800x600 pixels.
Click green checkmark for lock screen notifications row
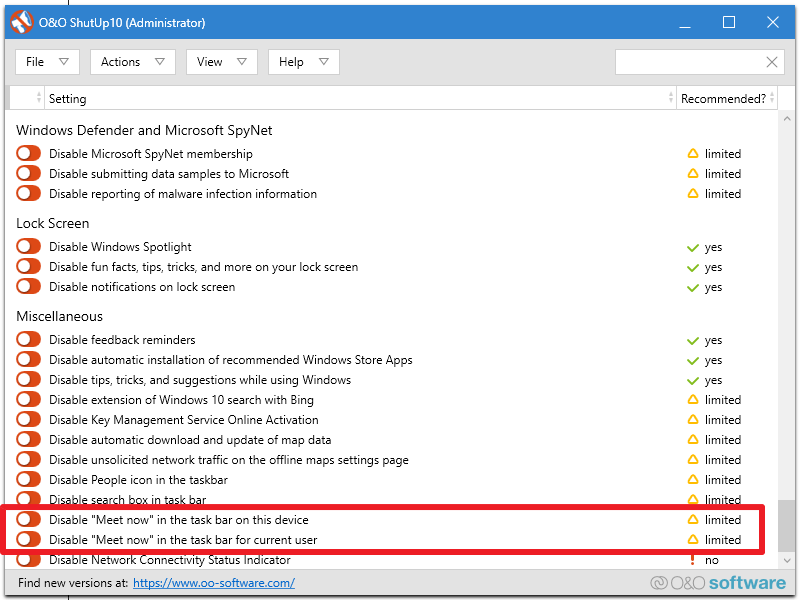pyautogui.click(x=692, y=287)
